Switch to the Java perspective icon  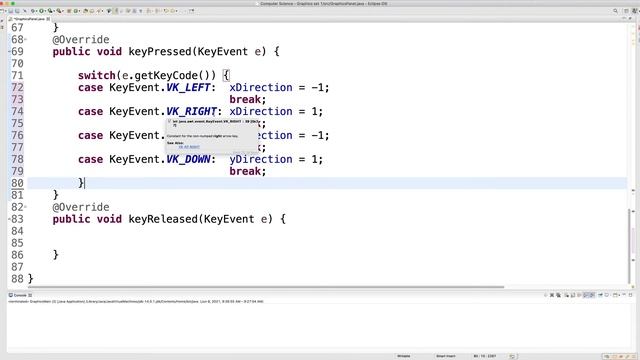click(635, 11)
